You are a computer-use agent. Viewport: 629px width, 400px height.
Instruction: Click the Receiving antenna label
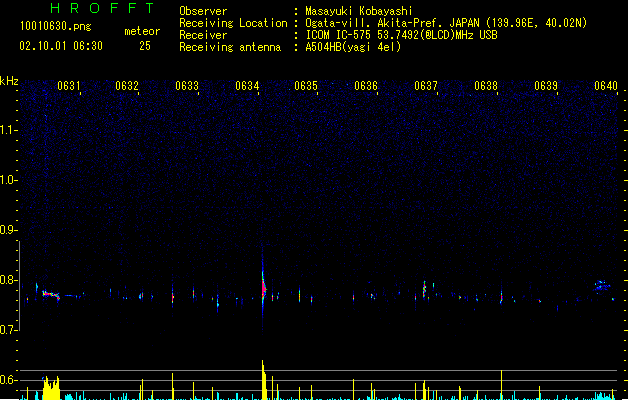coord(230,47)
